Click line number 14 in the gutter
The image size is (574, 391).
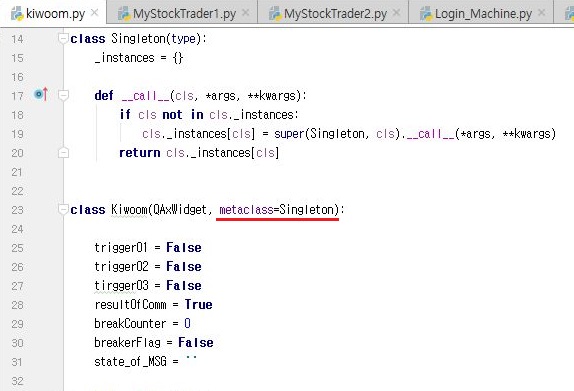tap(17, 39)
